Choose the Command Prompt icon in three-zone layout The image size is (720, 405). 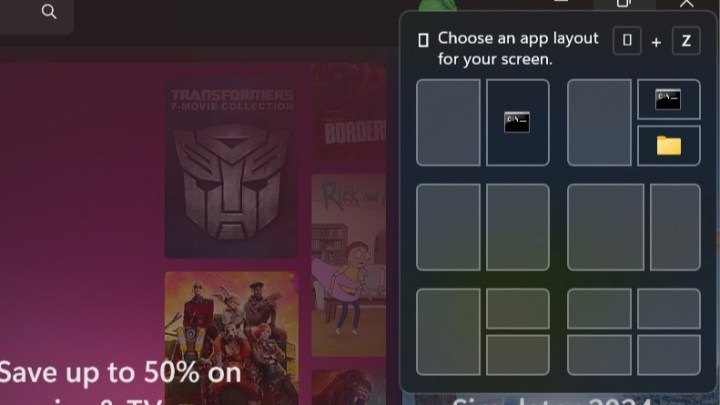(x=668, y=99)
